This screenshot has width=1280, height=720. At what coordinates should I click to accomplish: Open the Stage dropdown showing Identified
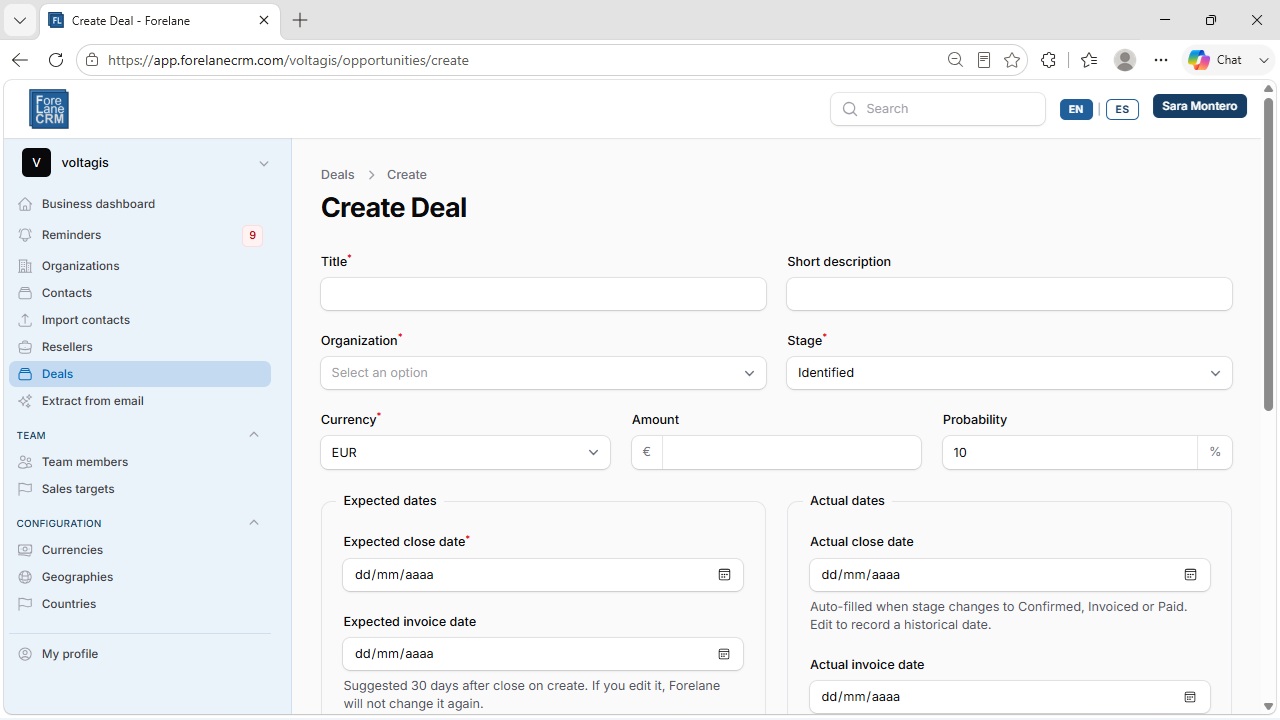pos(1009,373)
